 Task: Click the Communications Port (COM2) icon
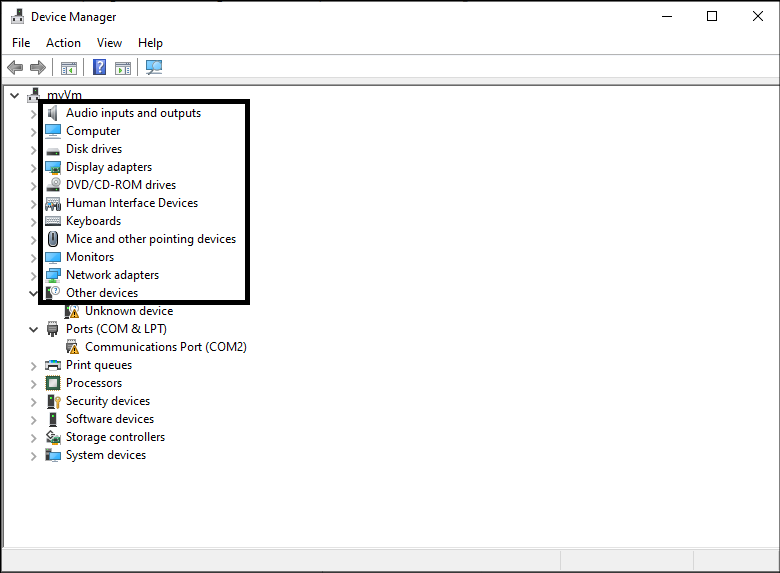coord(73,347)
